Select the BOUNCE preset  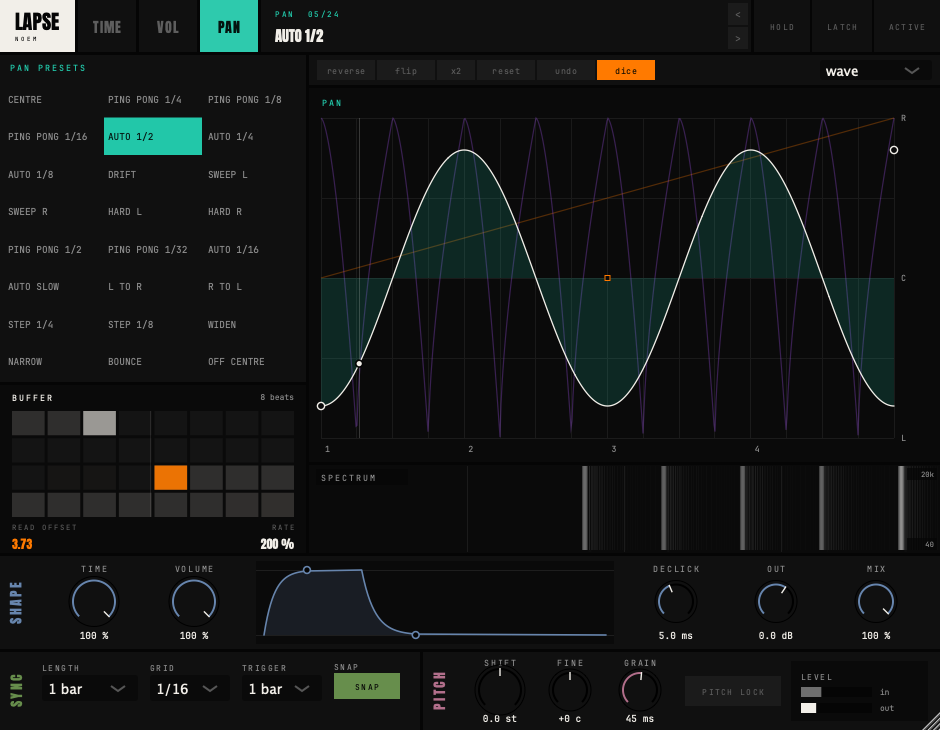coord(153,361)
